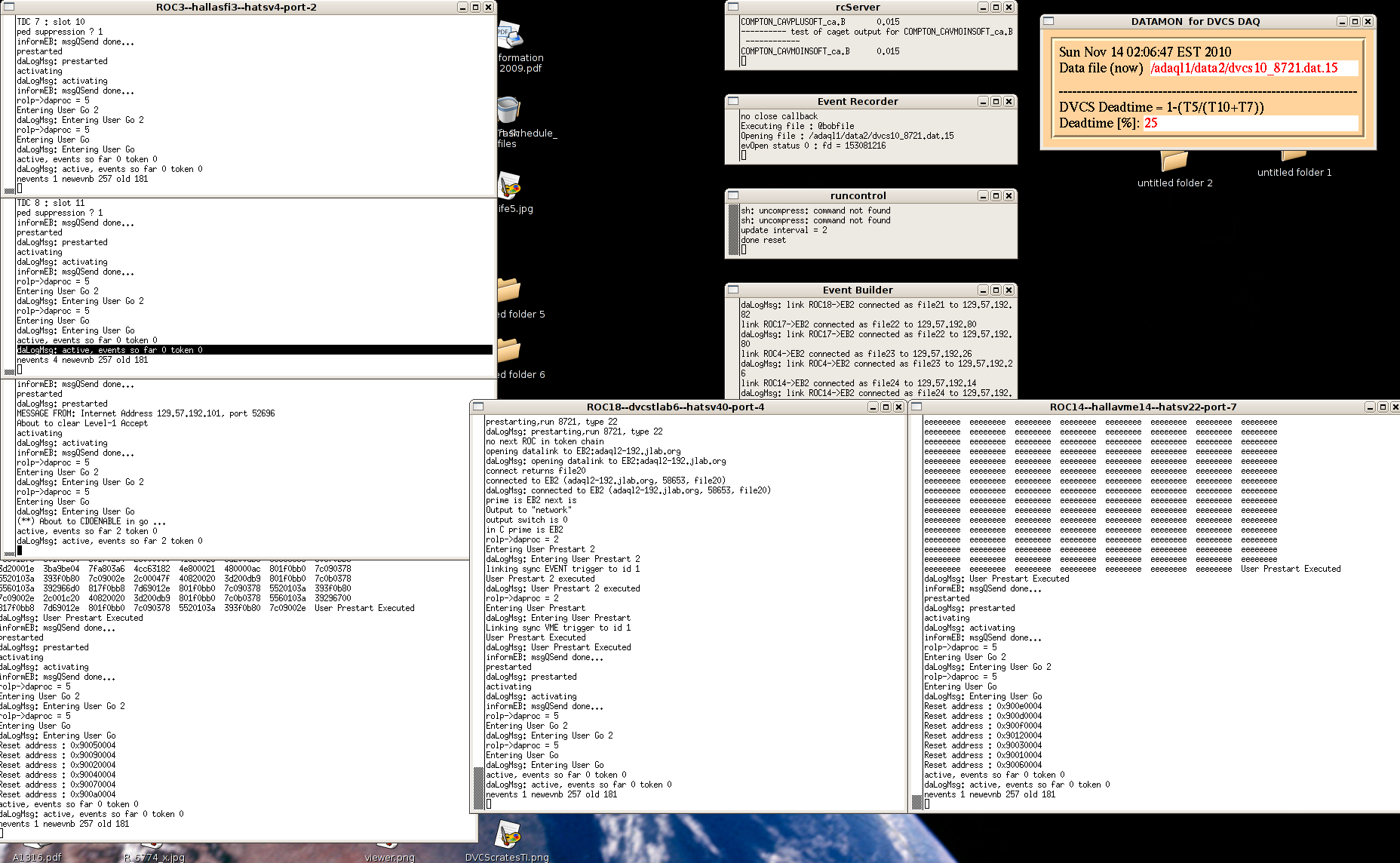Viewport: 1400px width, 863px height.
Task: Click scrollbar of ROC3 TDC 8 pane
Action: point(9,287)
